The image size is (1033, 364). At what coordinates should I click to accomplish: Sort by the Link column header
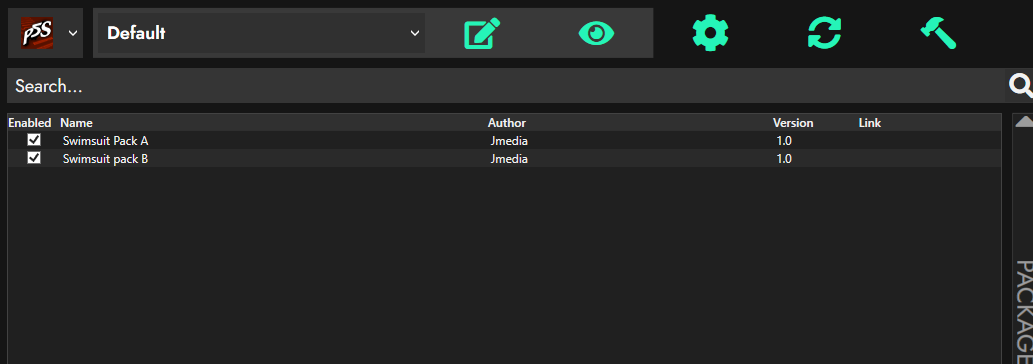coord(870,123)
